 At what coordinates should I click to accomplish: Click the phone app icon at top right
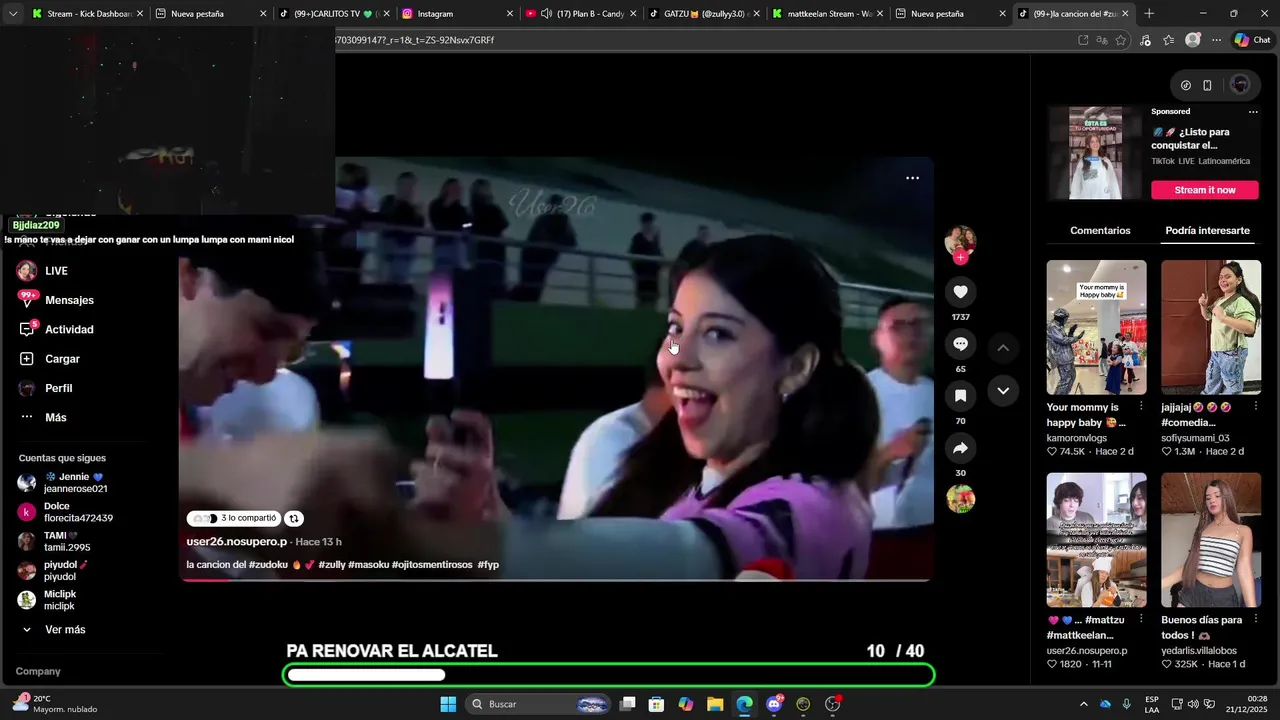tap(1207, 85)
